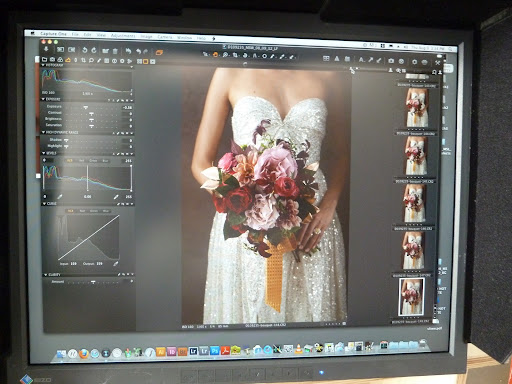Click the Reset adjustments curved-arrow icon

[x=129, y=51]
